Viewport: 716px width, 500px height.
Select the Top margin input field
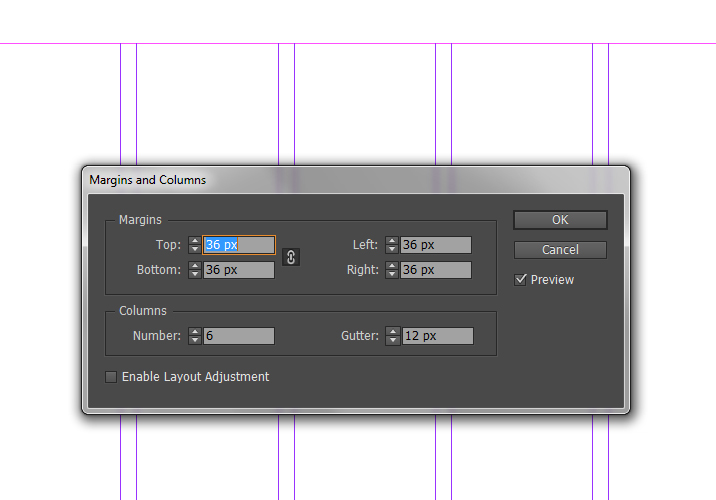pos(239,245)
